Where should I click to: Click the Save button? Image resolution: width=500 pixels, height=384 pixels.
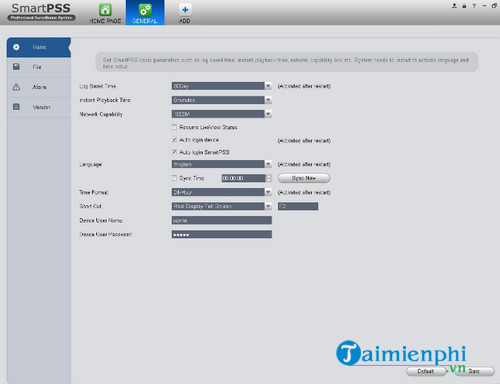click(474, 371)
